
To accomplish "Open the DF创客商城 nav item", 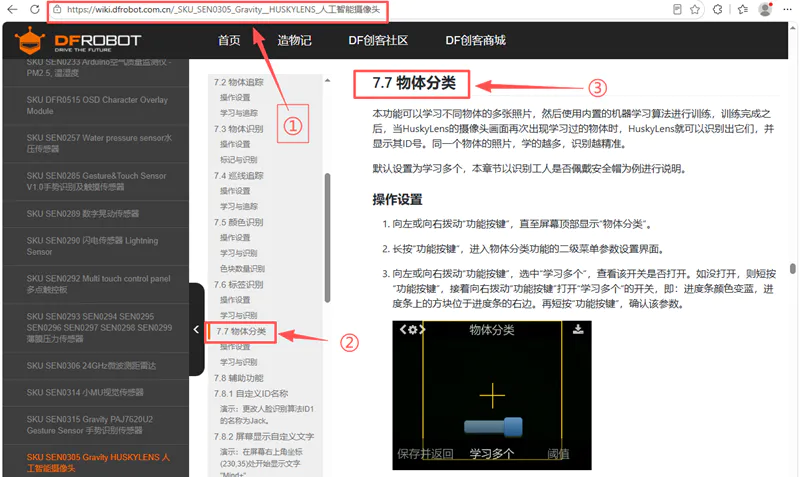I will 476,40.
